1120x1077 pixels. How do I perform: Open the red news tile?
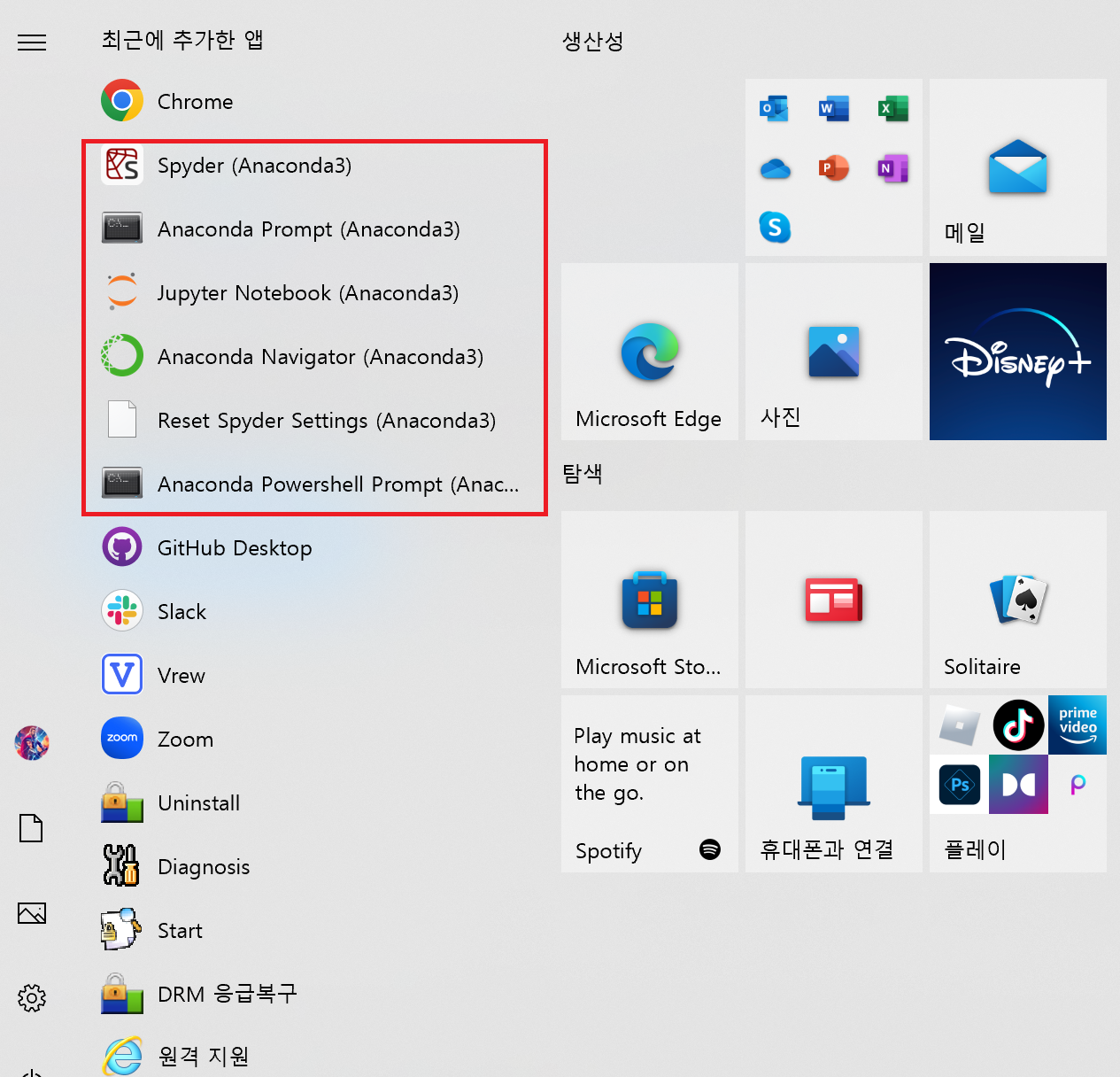tap(834, 600)
